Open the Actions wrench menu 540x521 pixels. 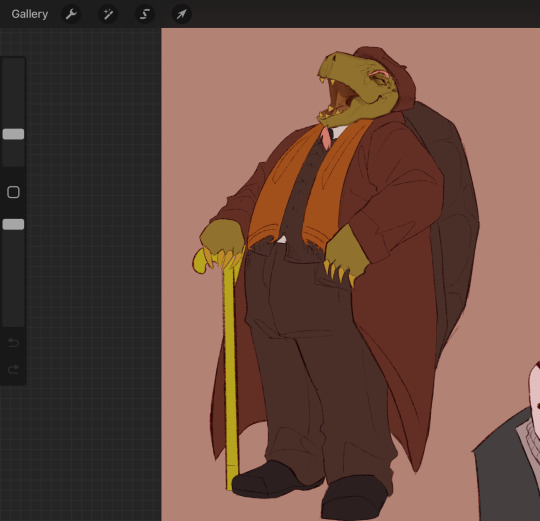[x=71, y=14]
